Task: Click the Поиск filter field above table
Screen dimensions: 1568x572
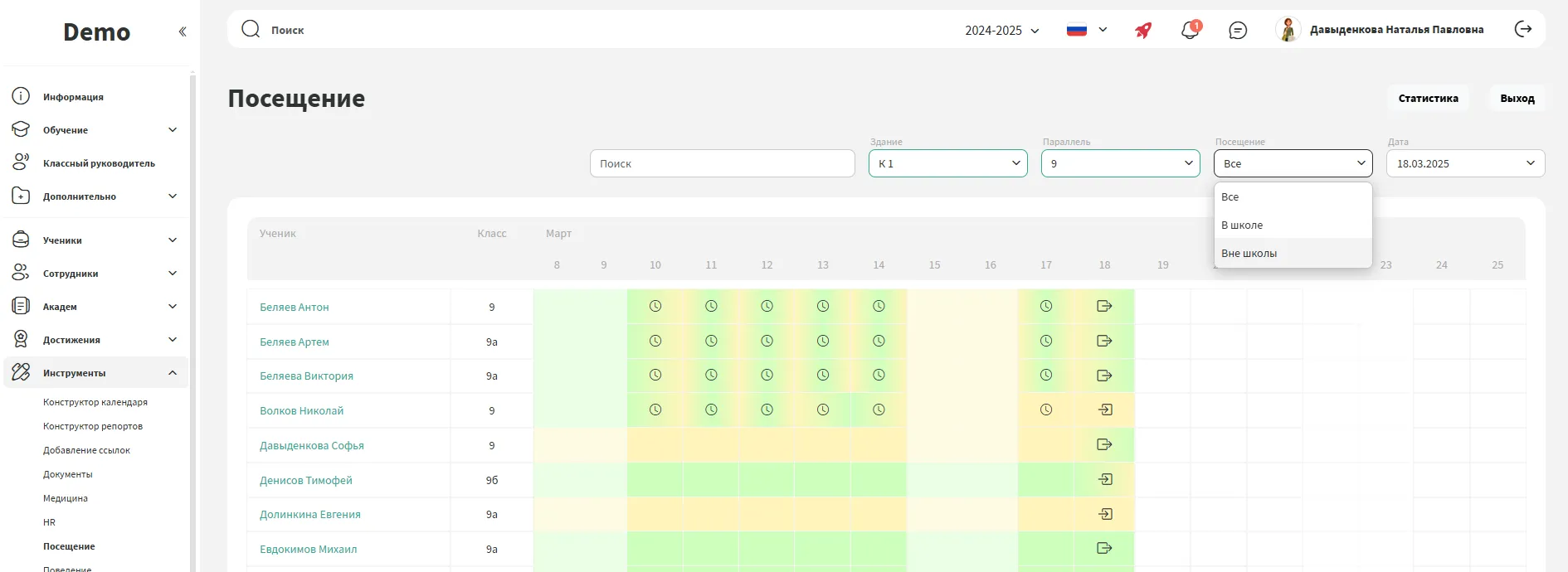Action: point(722,163)
